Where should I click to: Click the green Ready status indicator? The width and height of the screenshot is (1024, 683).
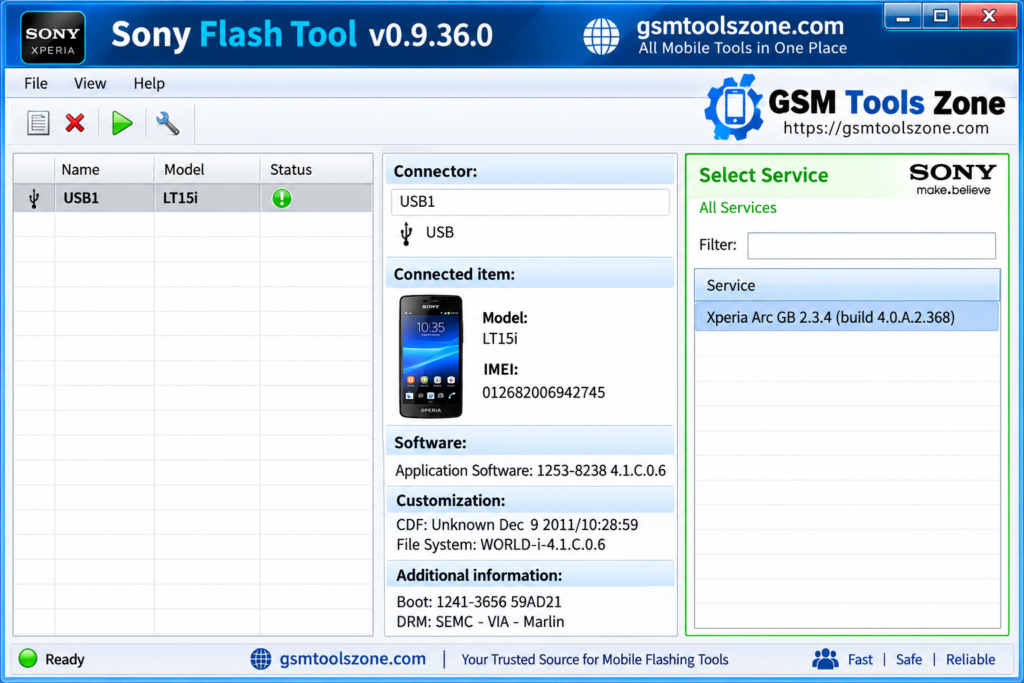[28, 658]
